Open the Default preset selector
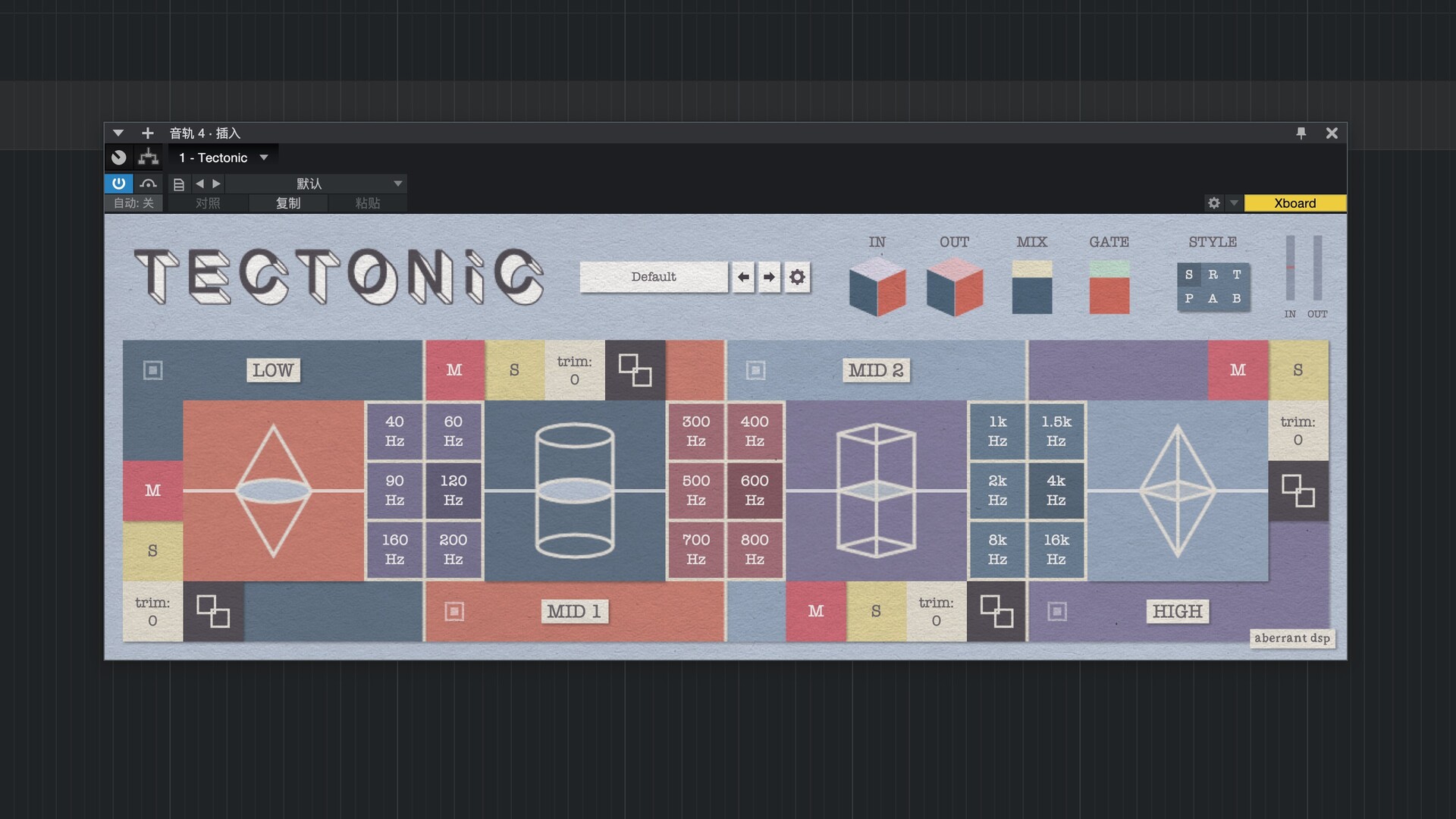Image resolution: width=1456 pixels, height=819 pixels. [x=654, y=277]
